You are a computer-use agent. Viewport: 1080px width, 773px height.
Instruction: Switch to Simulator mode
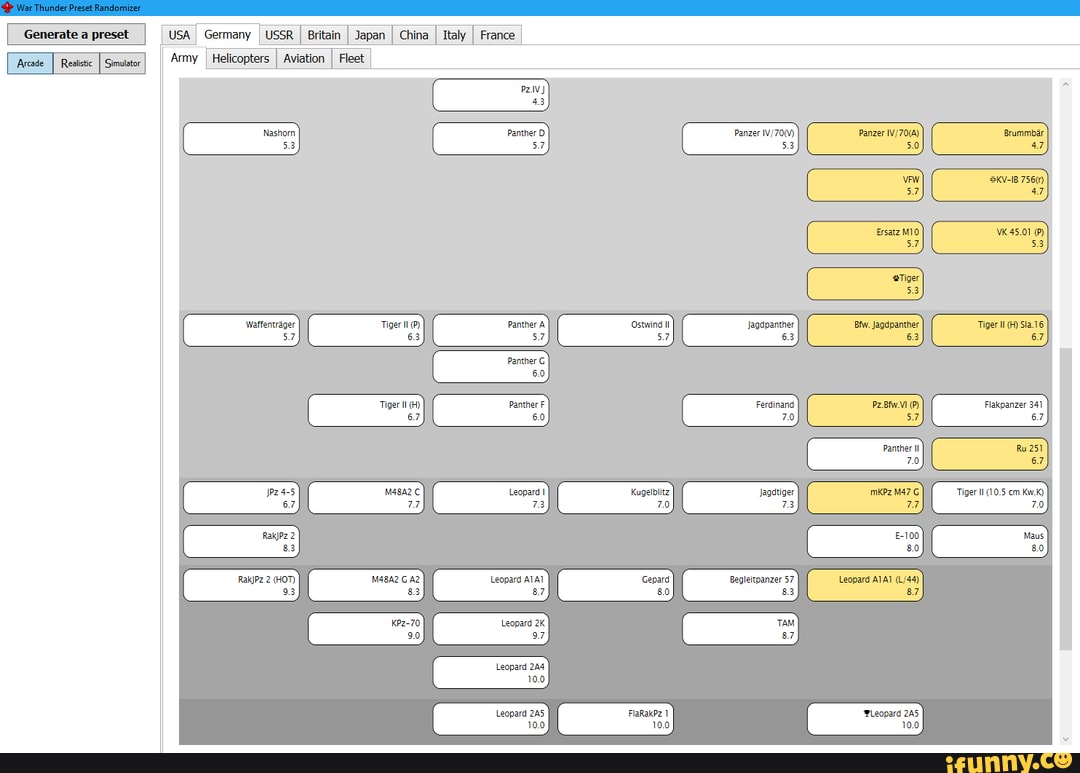point(122,63)
